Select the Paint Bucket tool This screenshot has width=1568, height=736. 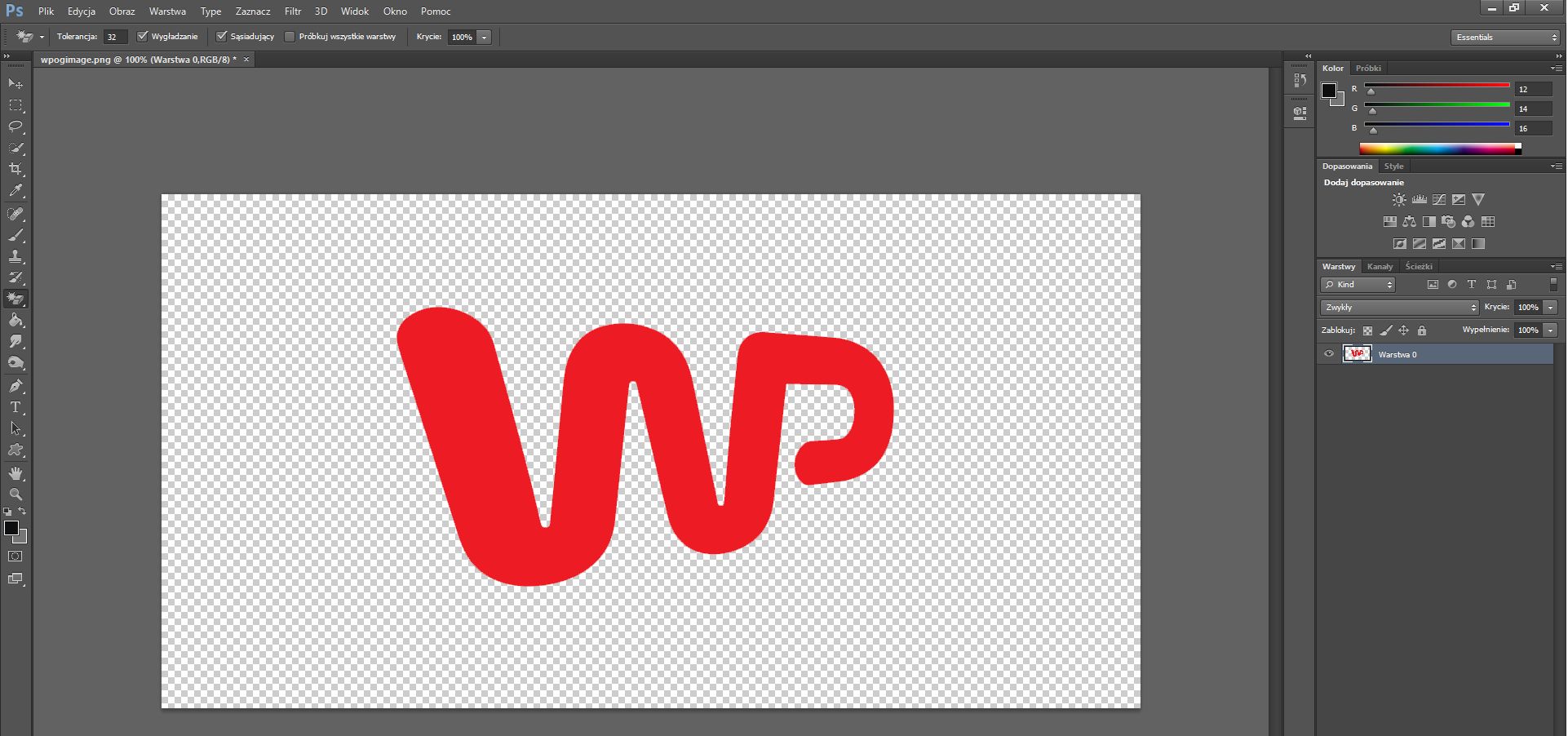pyautogui.click(x=16, y=320)
